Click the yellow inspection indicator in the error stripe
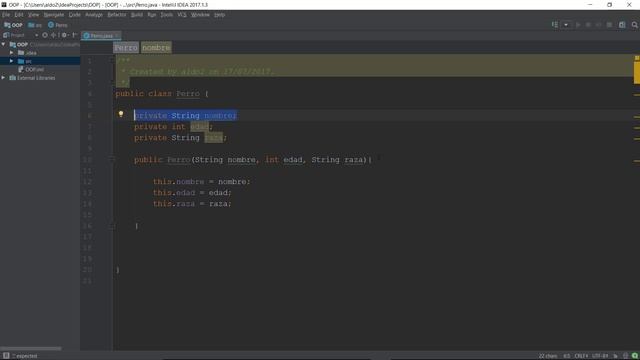Viewport: 640px width, 360px height. pos(637,58)
